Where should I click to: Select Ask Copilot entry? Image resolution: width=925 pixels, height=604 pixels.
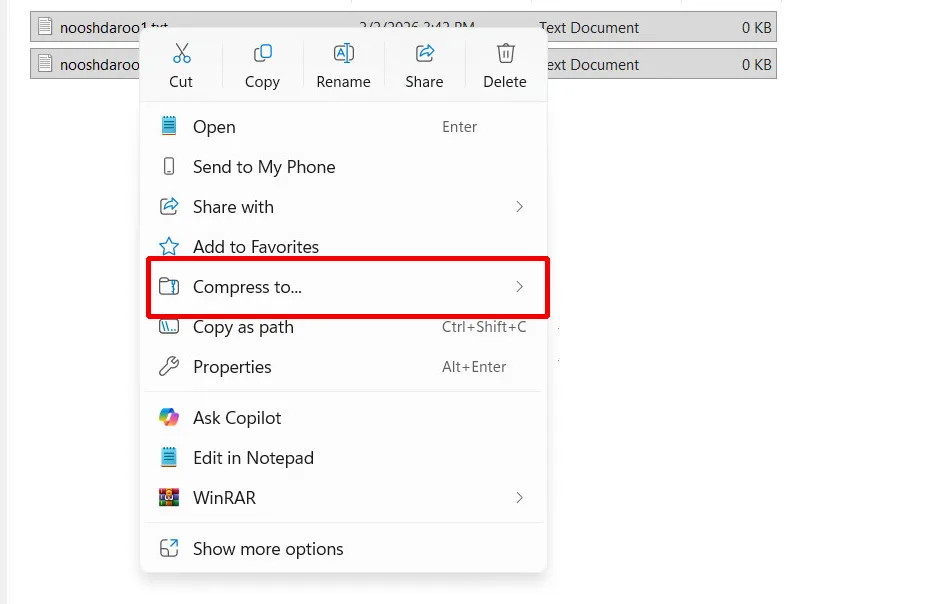(237, 418)
